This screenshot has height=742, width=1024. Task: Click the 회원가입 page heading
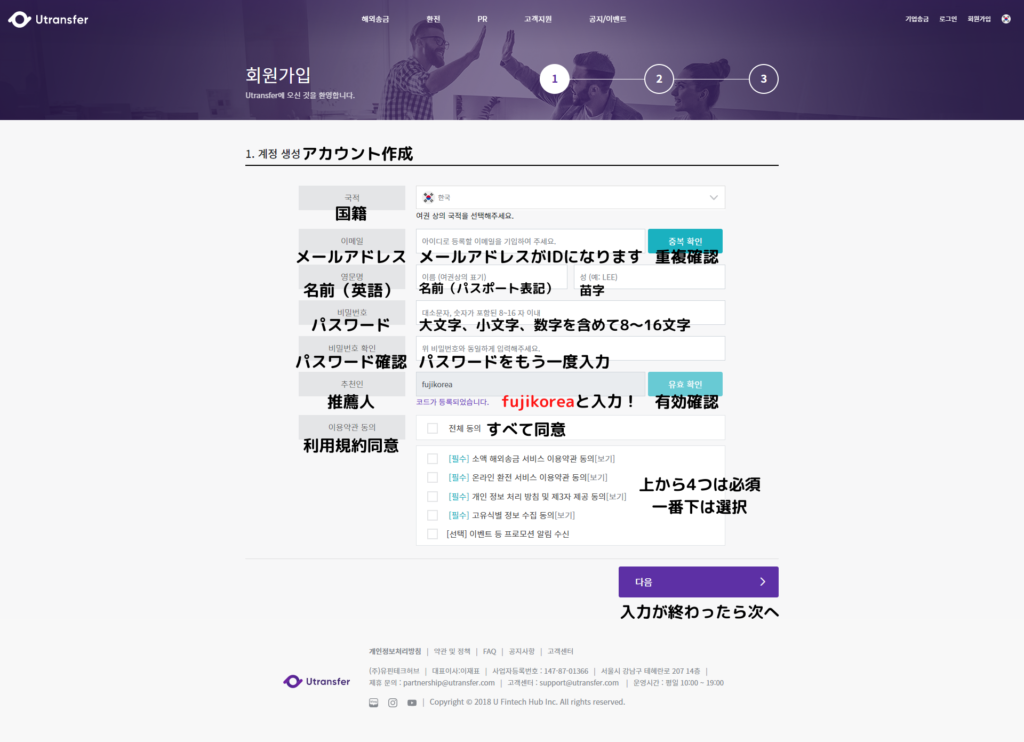(x=278, y=75)
